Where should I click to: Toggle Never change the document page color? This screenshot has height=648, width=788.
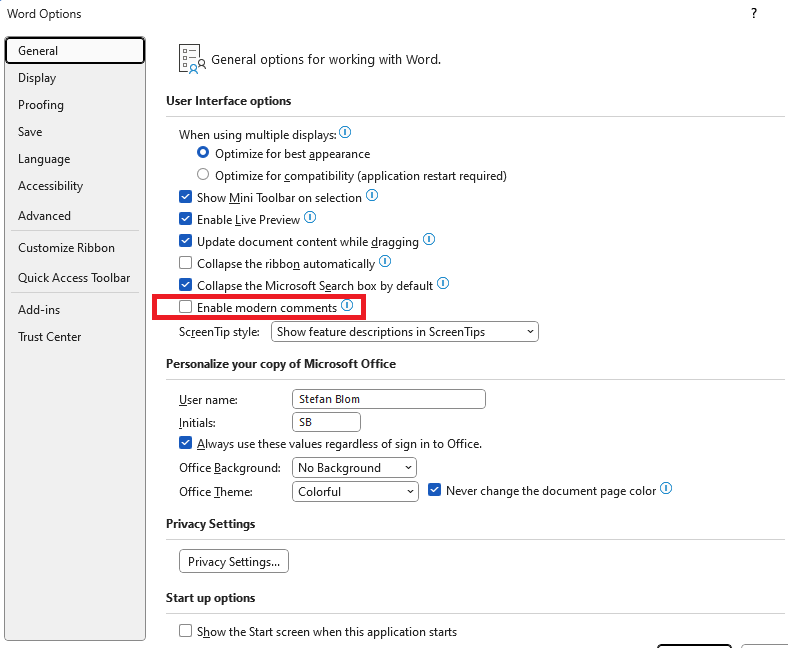pos(435,490)
